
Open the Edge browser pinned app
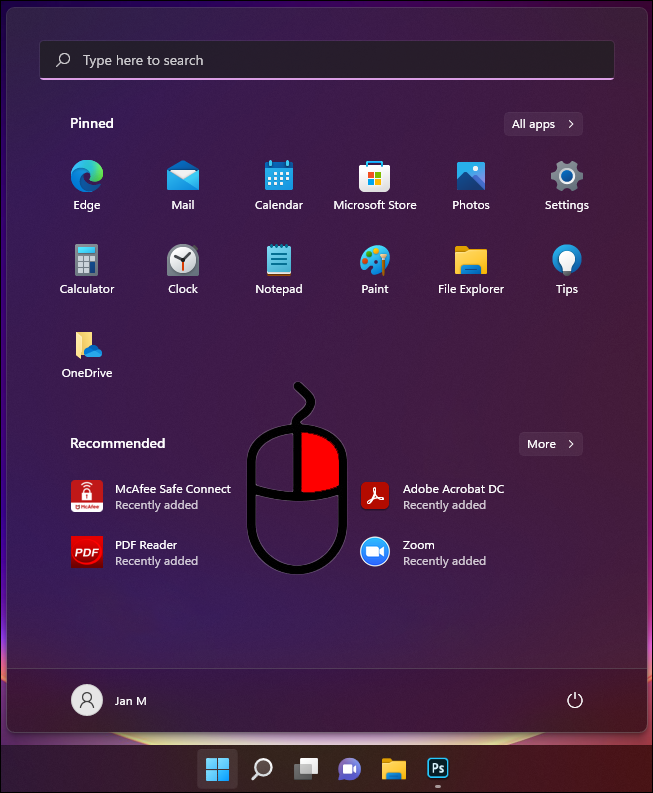(x=86, y=185)
